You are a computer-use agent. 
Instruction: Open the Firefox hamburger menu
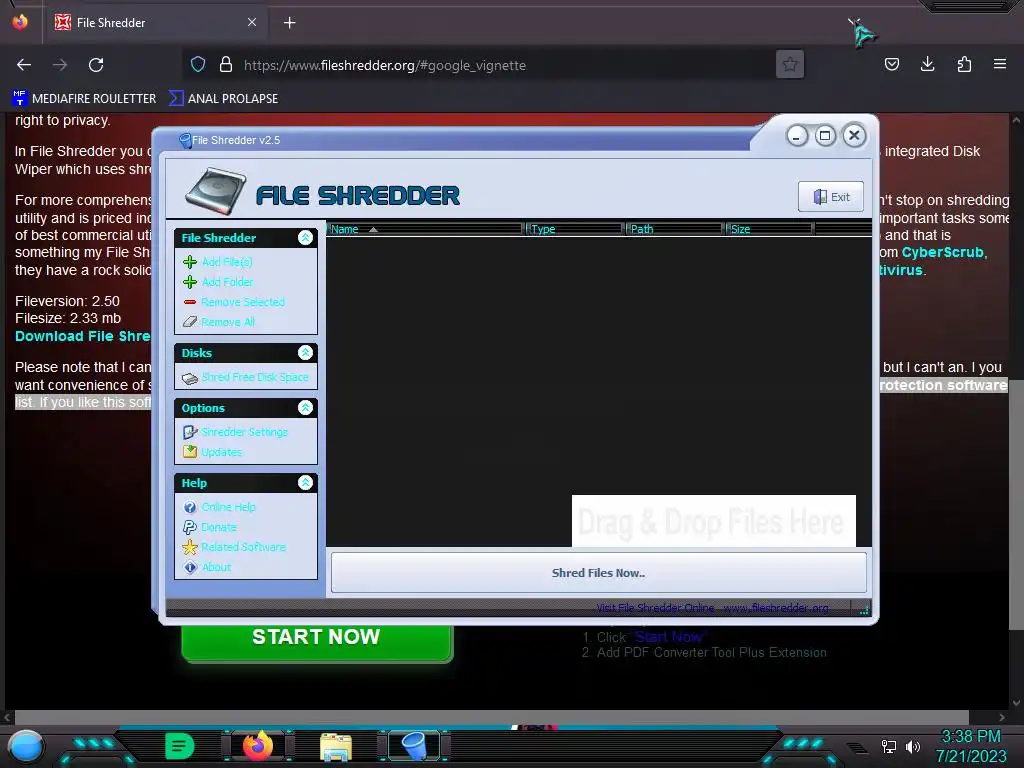[1000, 64]
